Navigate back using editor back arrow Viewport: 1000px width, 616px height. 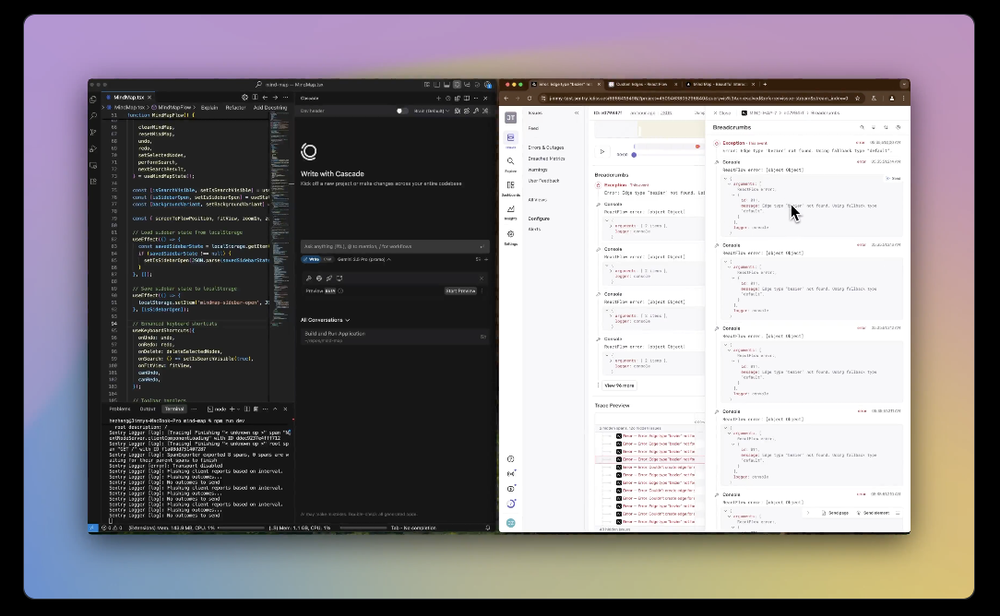coord(265,98)
